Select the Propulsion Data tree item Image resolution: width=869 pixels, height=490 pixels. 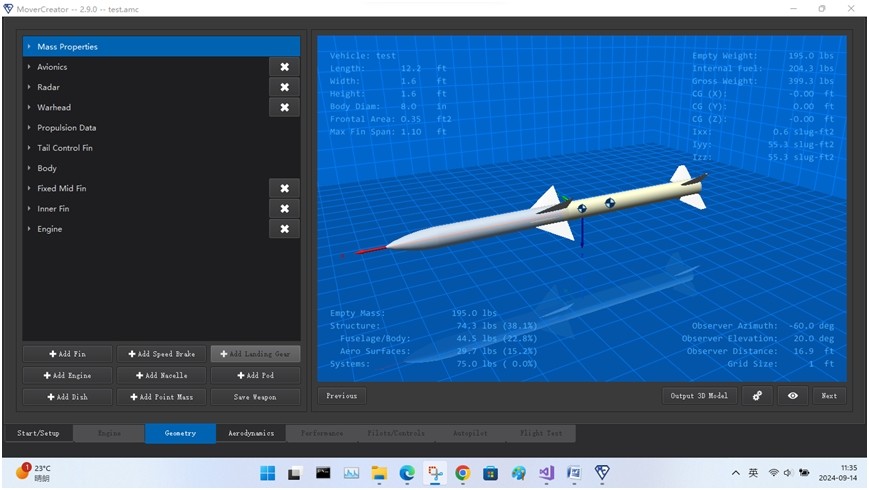point(67,127)
